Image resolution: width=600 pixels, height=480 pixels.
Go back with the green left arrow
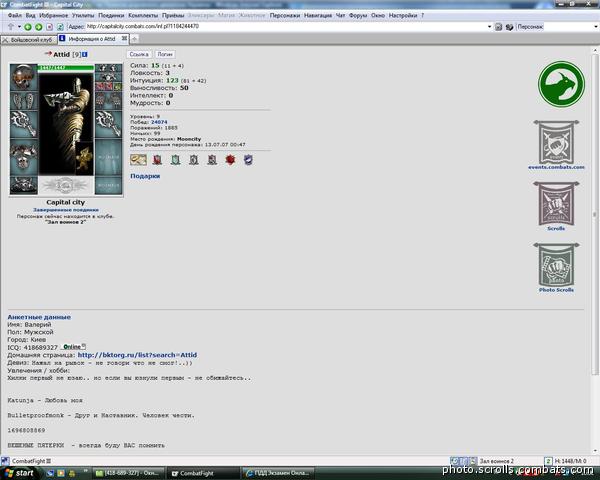(x=28, y=27)
